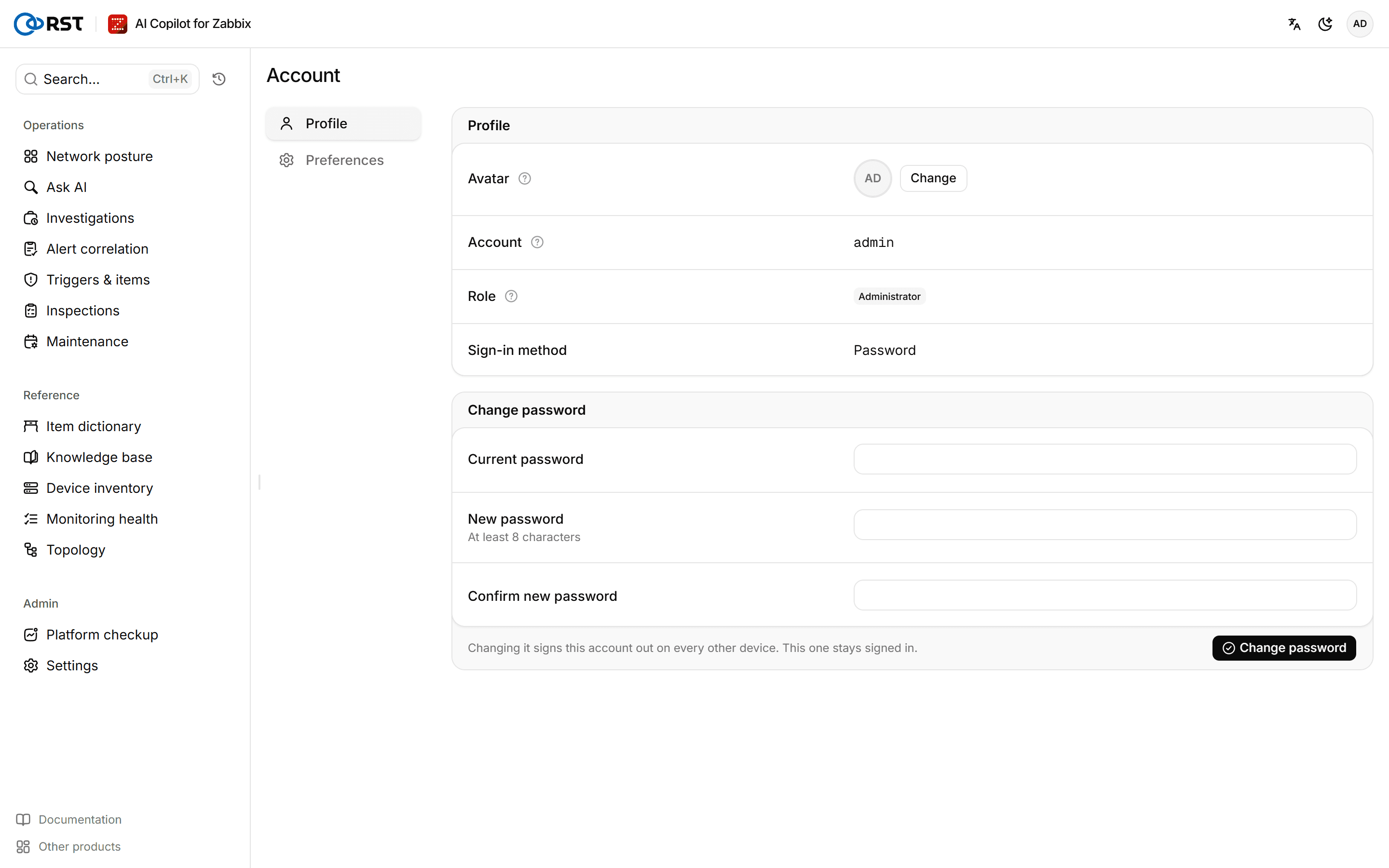The height and width of the screenshot is (868, 1389).
Task: Open Documentation link
Action: pyautogui.click(x=69, y=819)
